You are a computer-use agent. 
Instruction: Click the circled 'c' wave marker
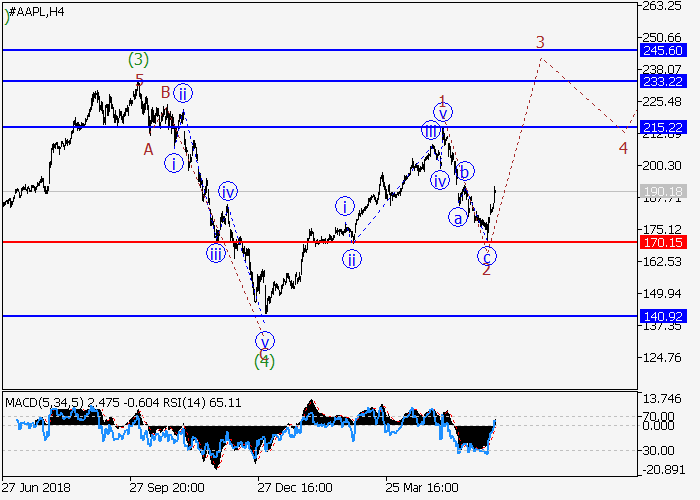pyautogui.click(x=487, y=255)
